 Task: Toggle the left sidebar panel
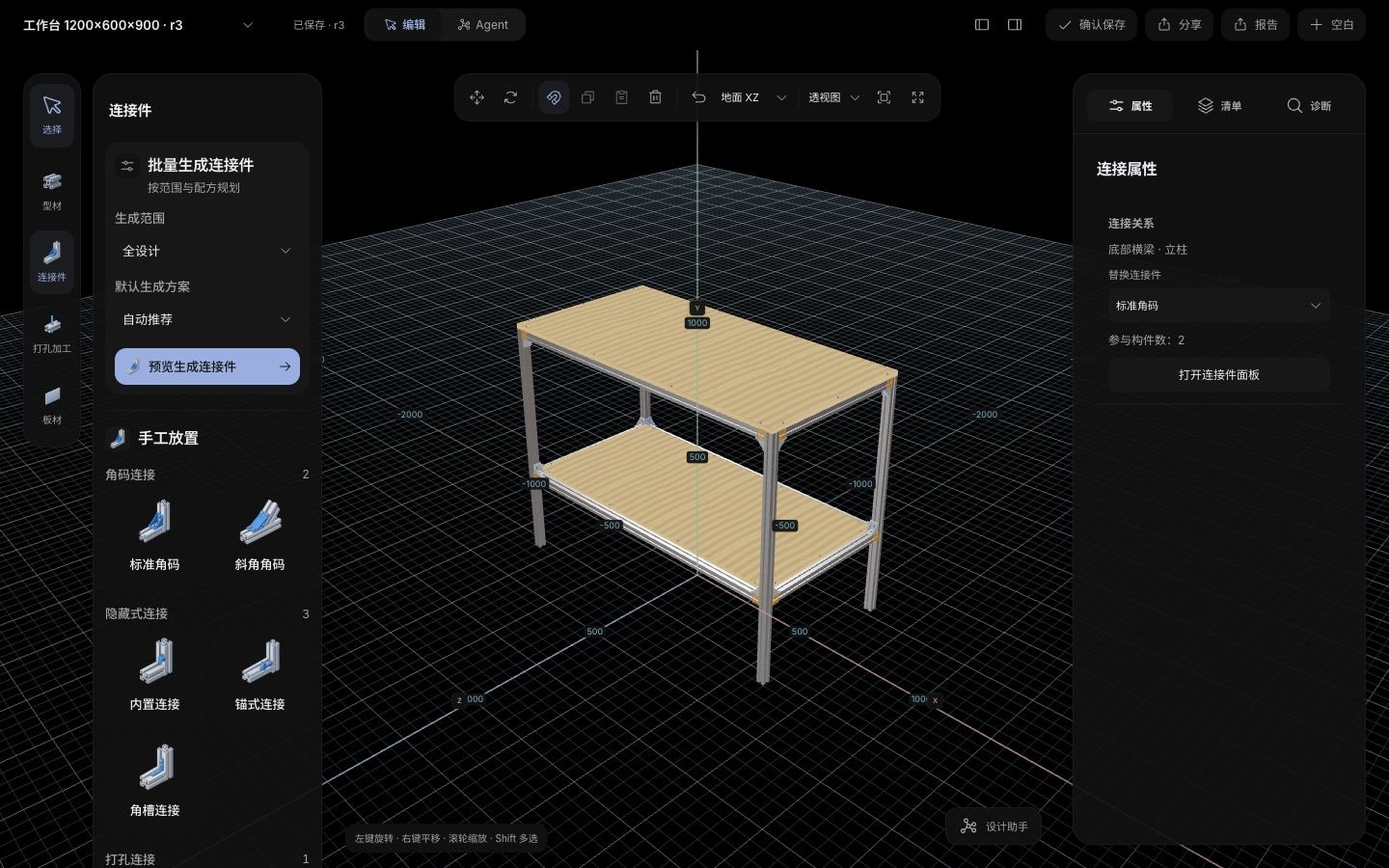tap(982, 25)
